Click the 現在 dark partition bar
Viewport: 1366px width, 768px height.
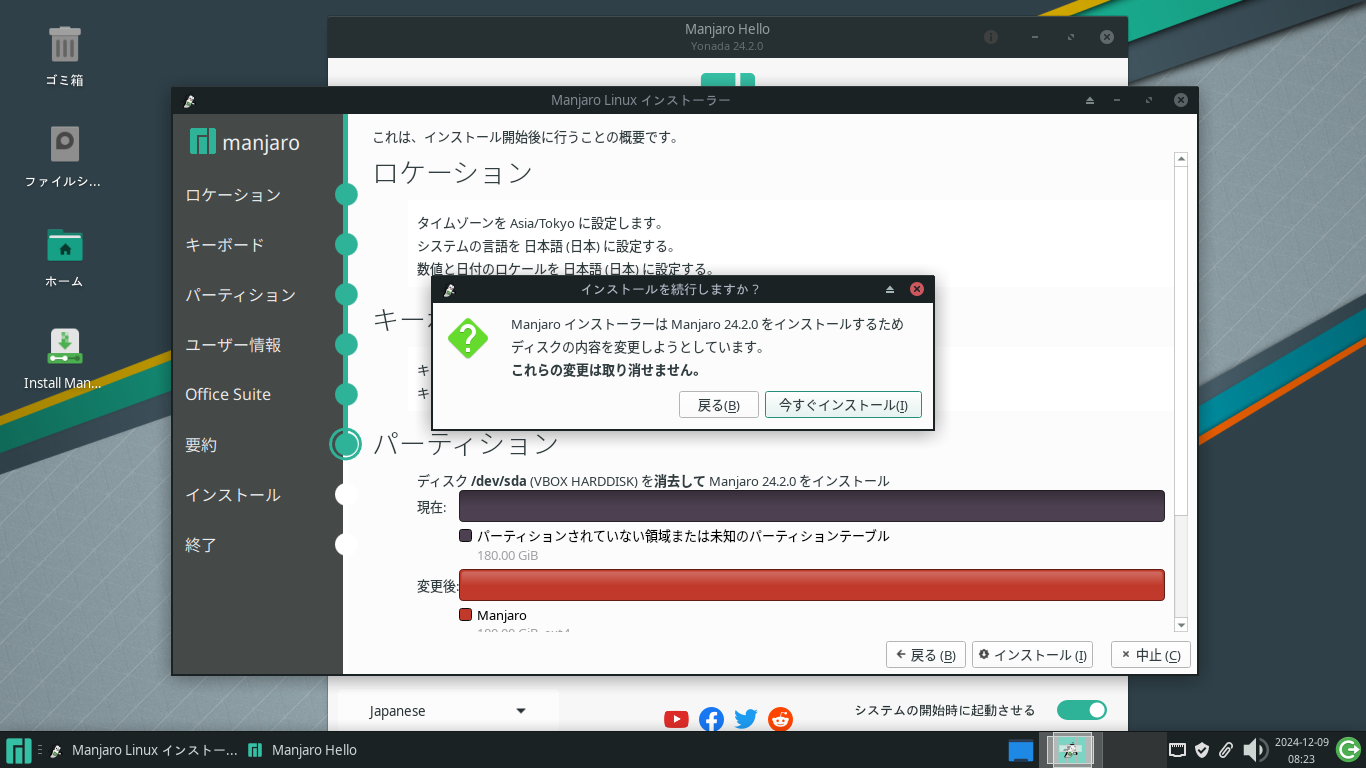tap(812, 506)
